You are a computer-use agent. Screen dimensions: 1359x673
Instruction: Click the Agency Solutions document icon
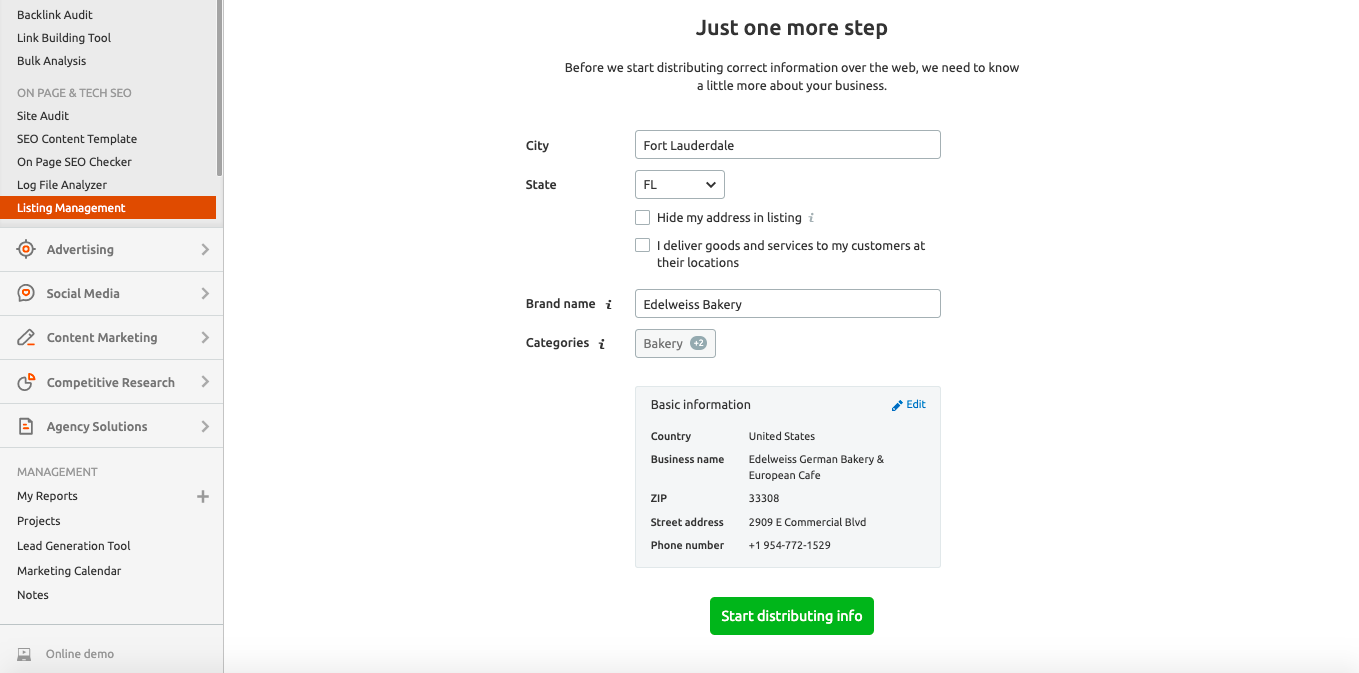coord(27,426)
